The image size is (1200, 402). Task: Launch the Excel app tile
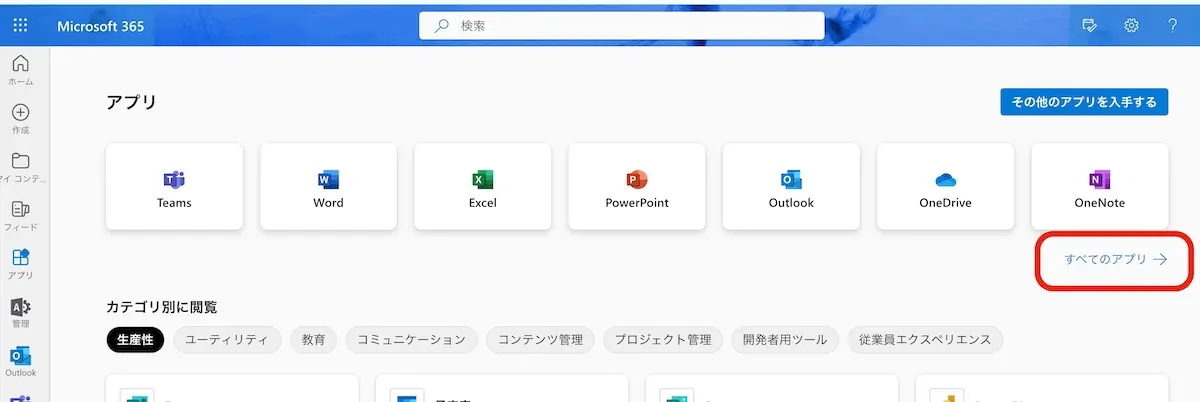[483, 187]
